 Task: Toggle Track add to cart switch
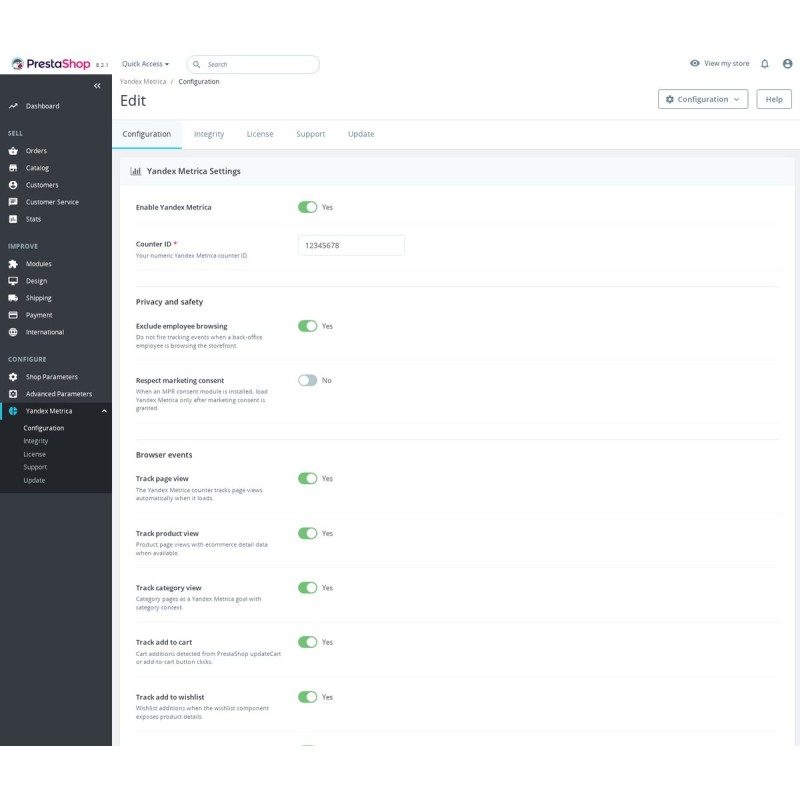coord(308,642)
